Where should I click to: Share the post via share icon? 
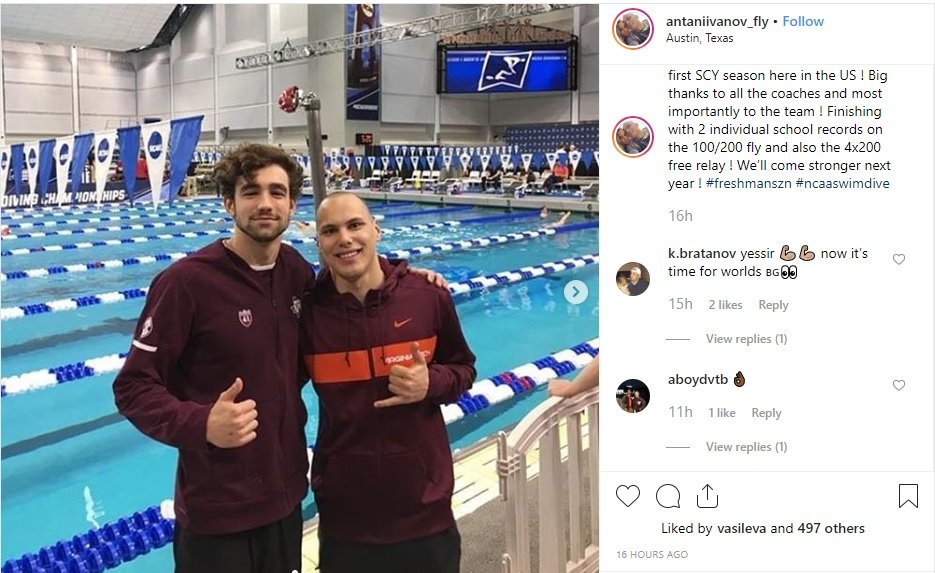click(x=707, y=495)
